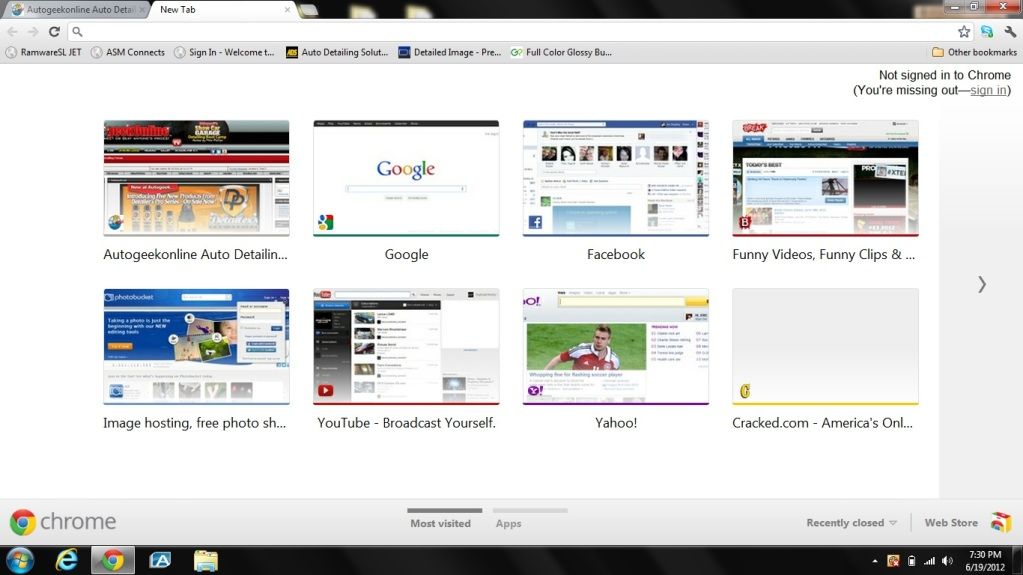Open a new tab with the tab button
The height and width of the screenshot is (575, 1023).
[x=308, y=10]
